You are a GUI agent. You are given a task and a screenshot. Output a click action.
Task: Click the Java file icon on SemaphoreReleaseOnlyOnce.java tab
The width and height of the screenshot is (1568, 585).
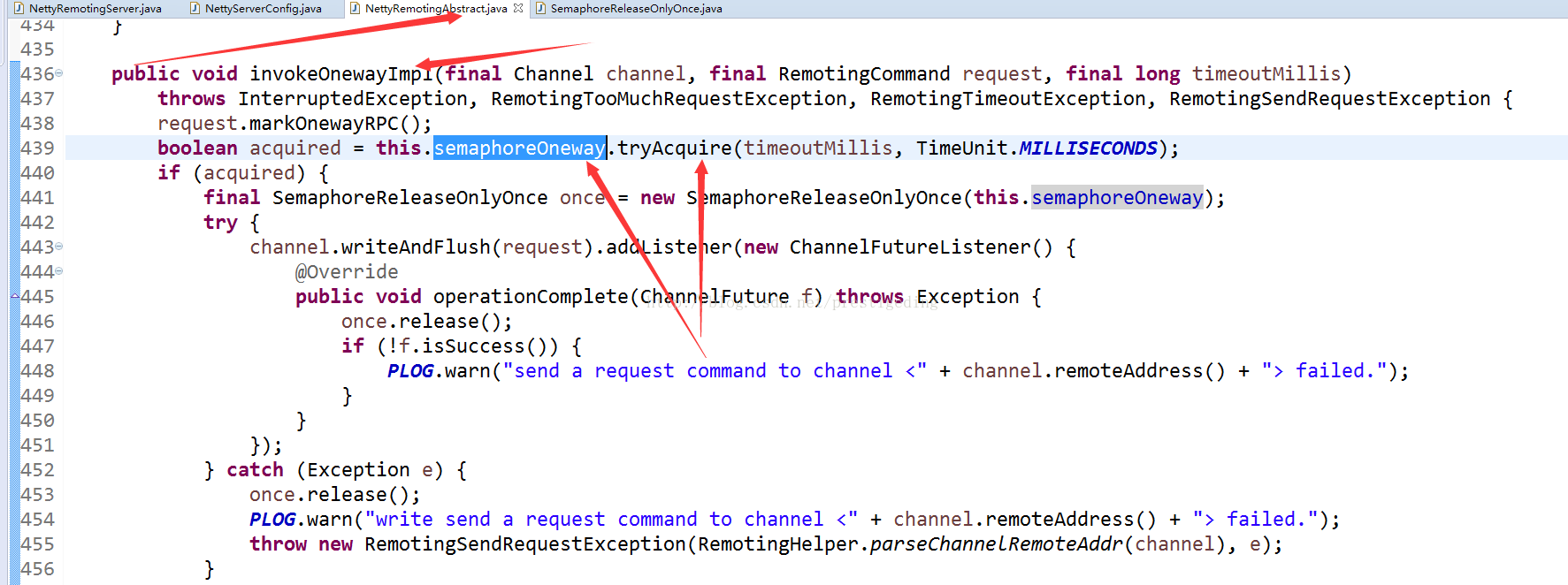540,9
